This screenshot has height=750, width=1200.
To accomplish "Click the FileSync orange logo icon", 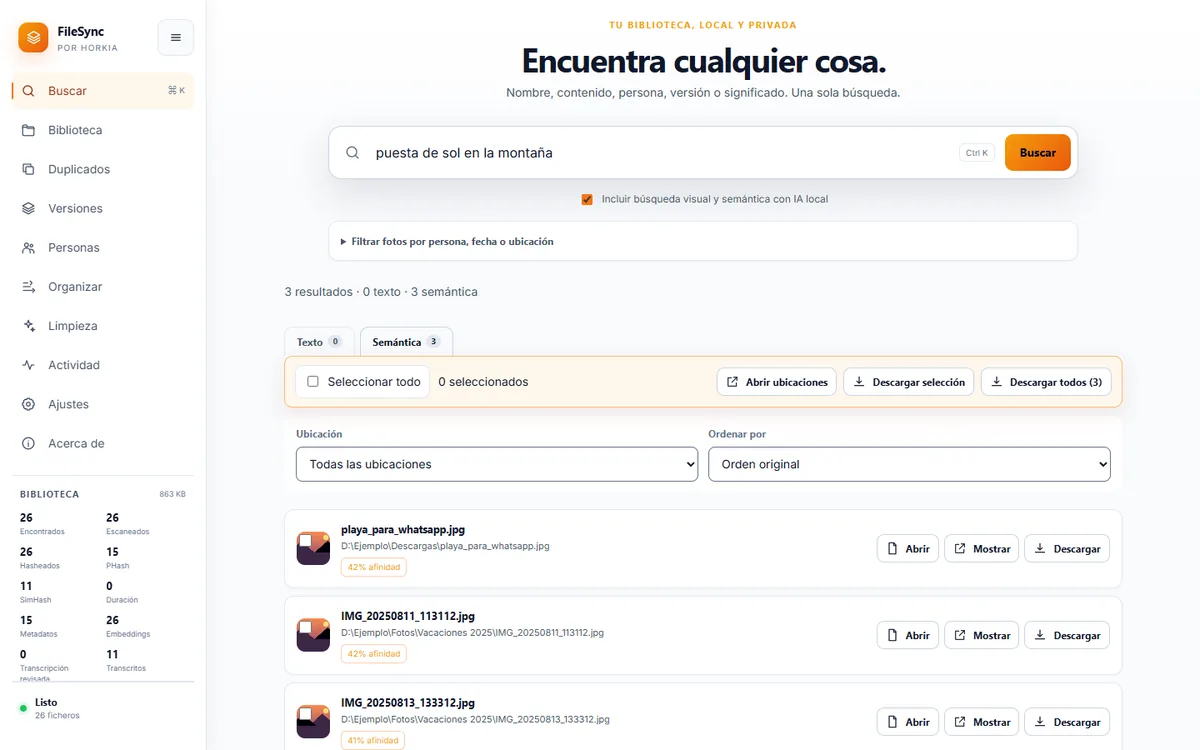I will 33,38.
